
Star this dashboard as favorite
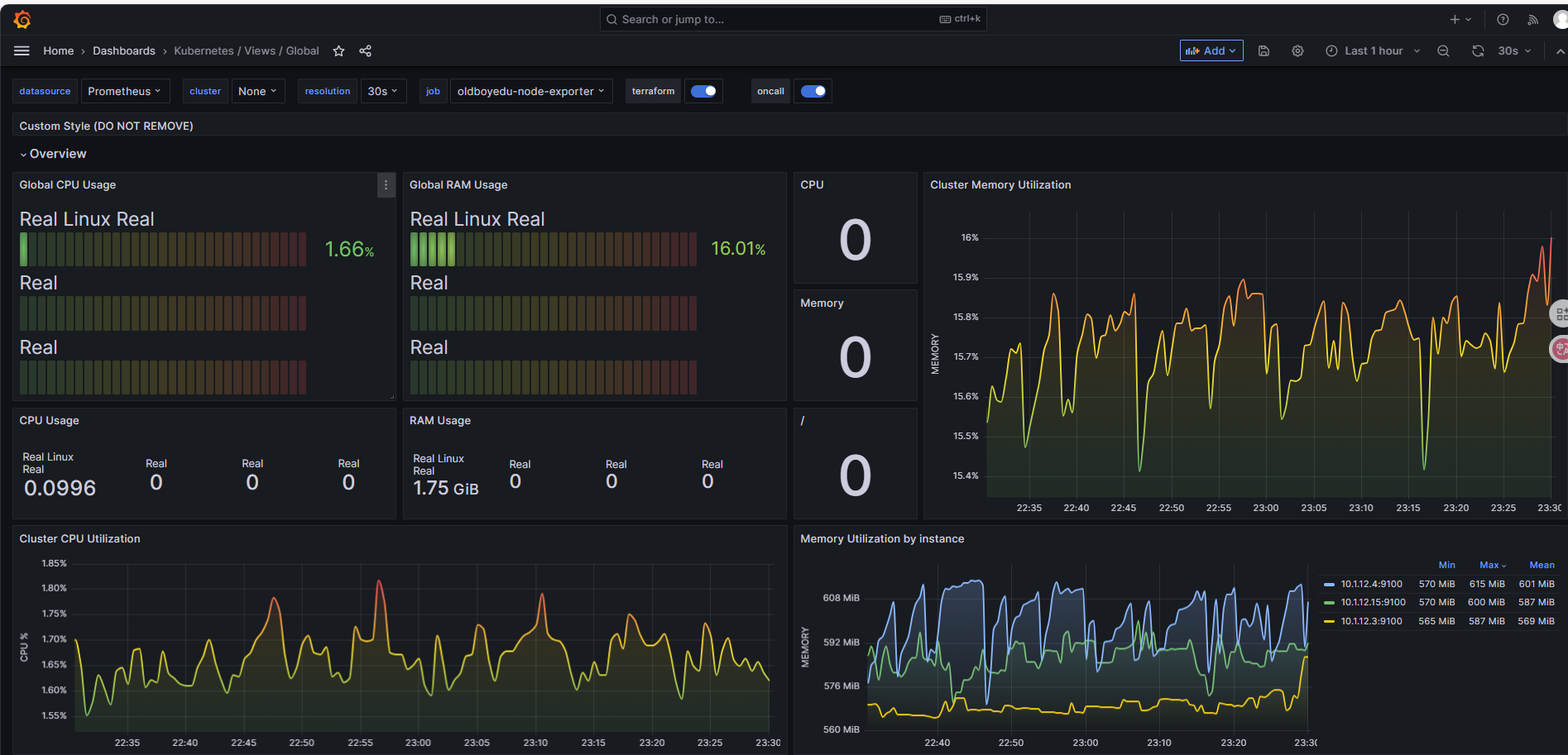point(338,51)
